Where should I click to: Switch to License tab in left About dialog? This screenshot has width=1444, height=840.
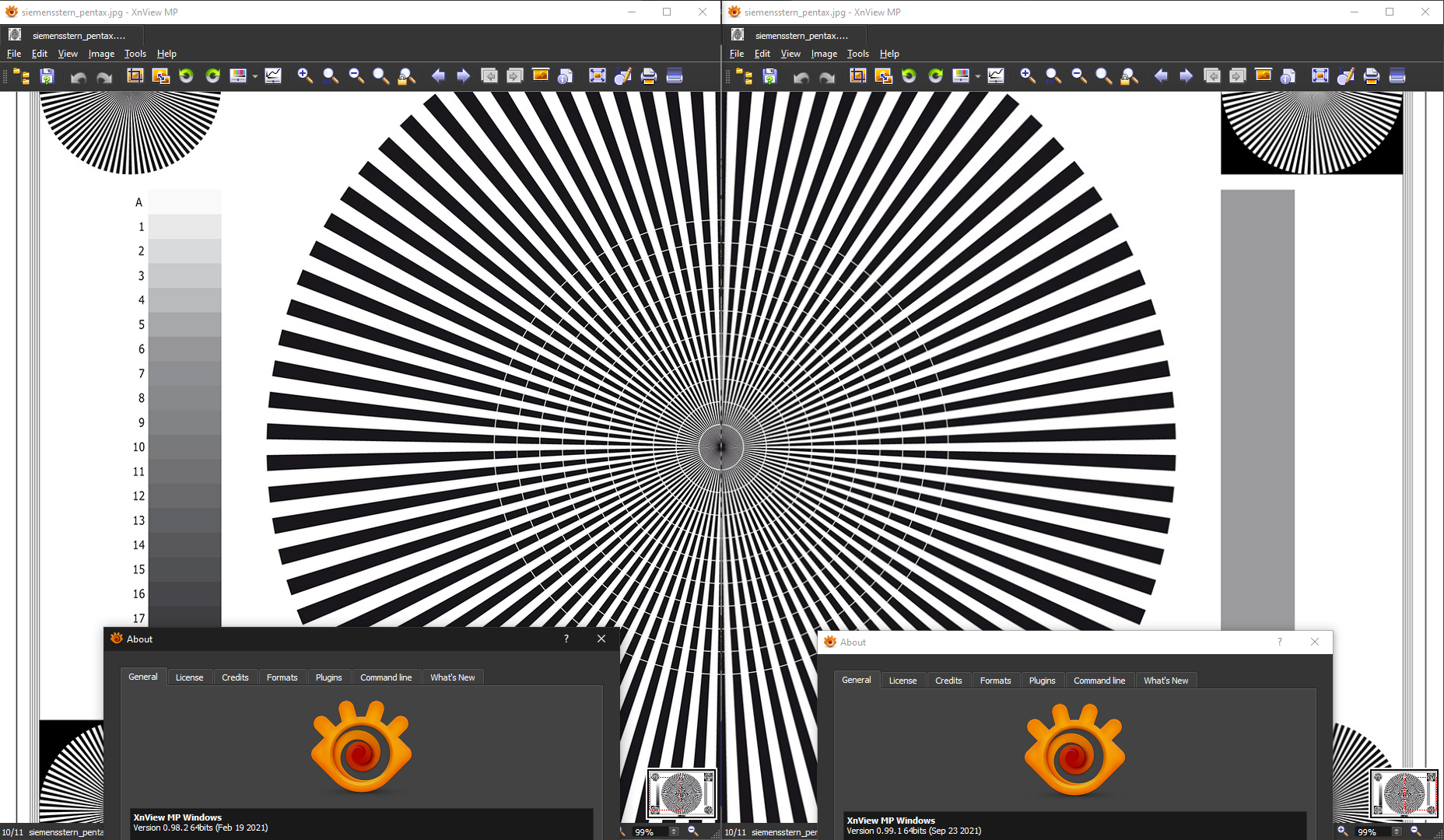coord(189,677)
